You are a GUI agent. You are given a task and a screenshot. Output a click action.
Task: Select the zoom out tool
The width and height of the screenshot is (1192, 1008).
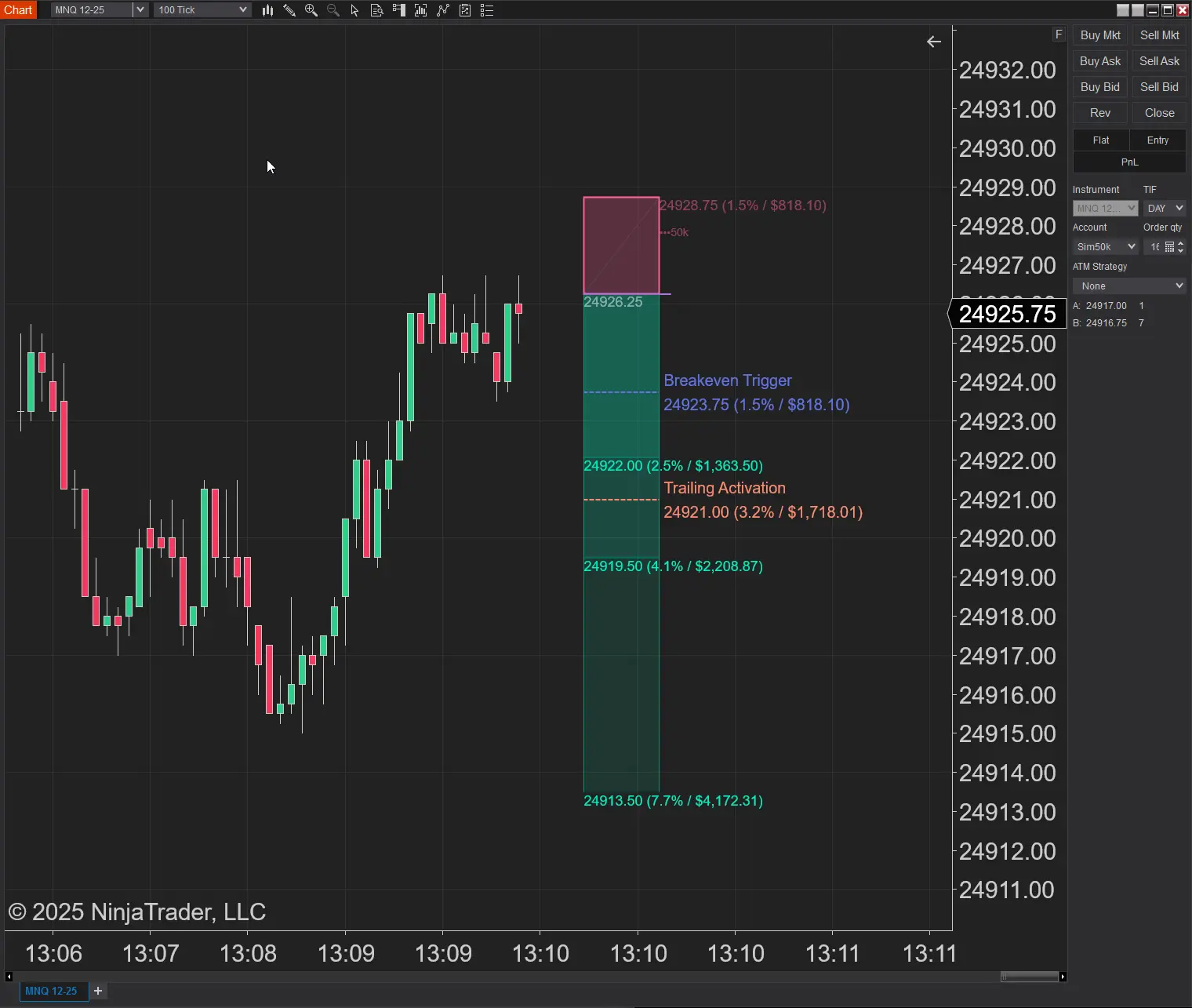333,10
